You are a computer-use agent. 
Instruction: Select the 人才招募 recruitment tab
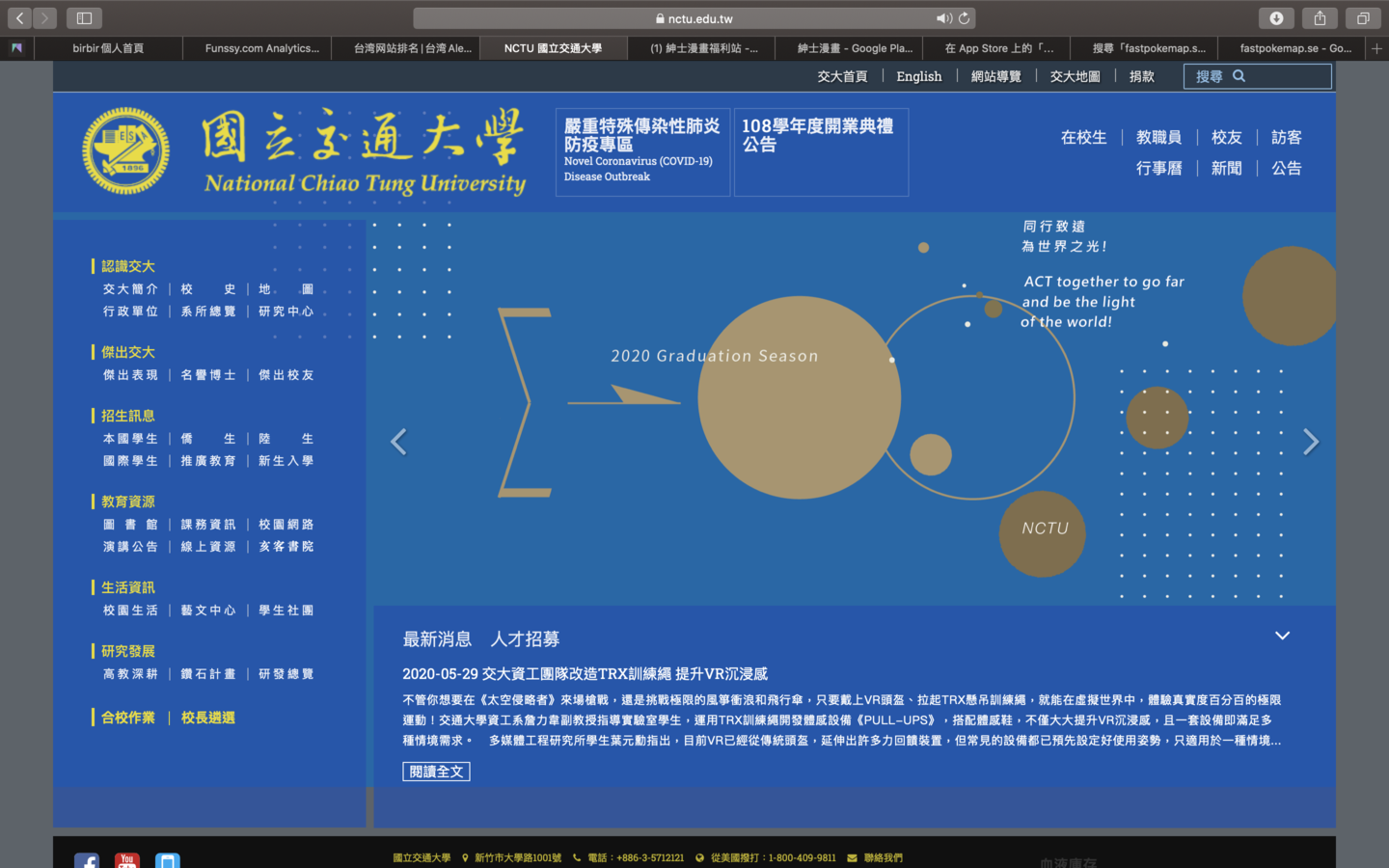[x=525, y=639]
